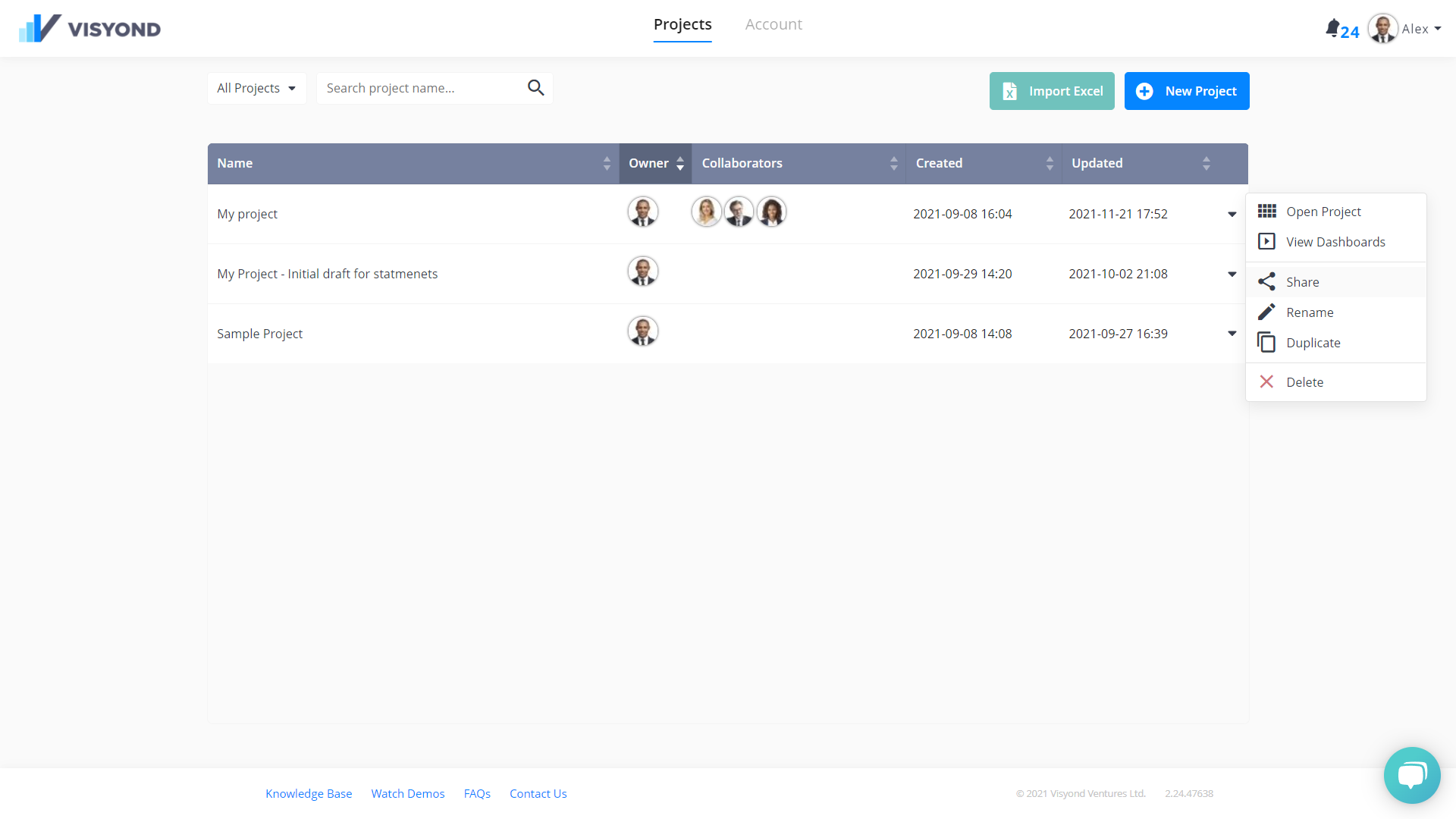Viewport: 1456px width, 819px height.
Task: Click updated date 2021-10-02 21:08
Action: click(x=1119, y=274)
